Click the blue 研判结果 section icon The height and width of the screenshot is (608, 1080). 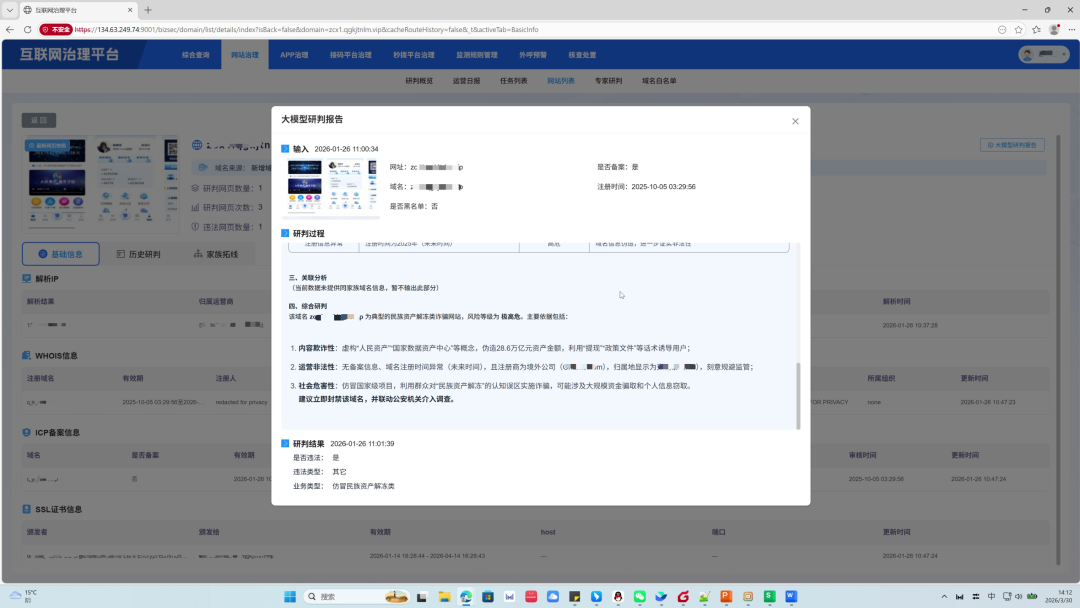(x=285, y=443)
